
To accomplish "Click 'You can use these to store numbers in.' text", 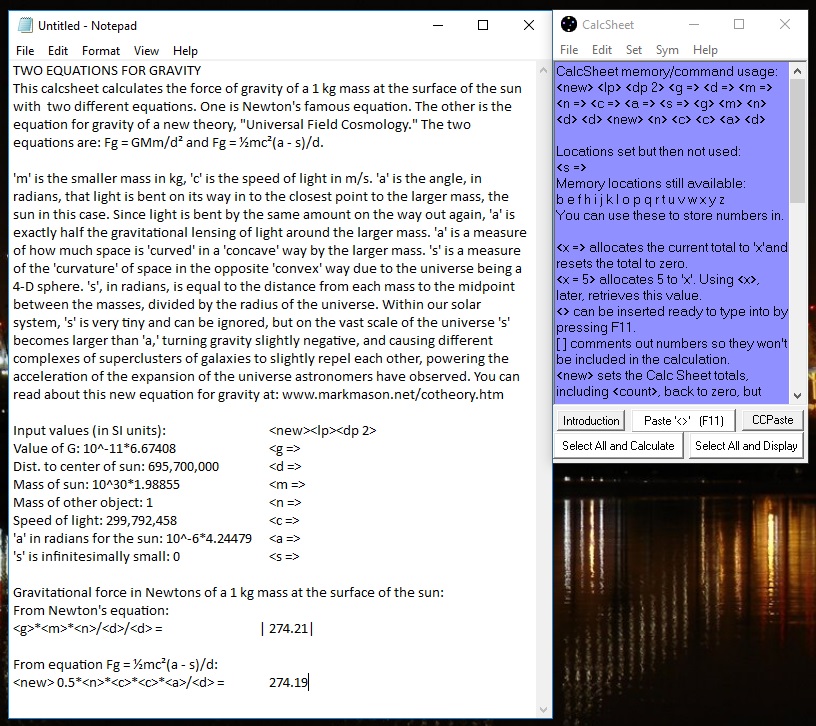I will pos(669,215).
